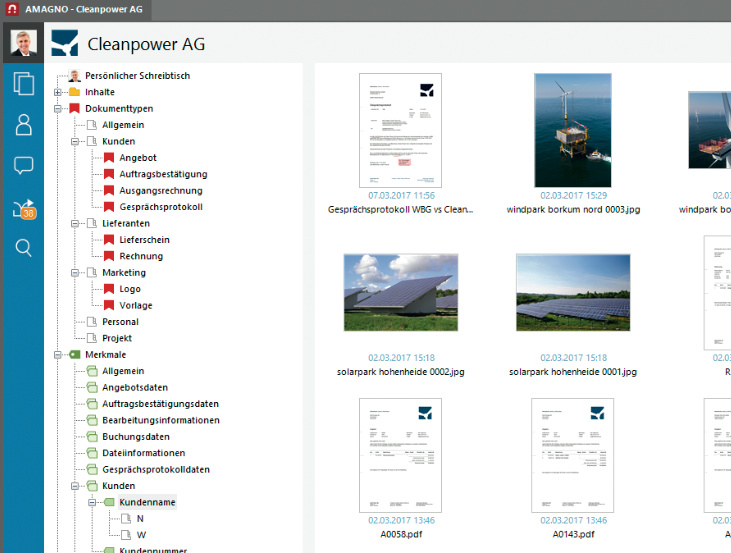This screenshot has width=731, height=553.
Task: Select Persönlicher Schreibtisch in the tree
Action: point(137,75)
